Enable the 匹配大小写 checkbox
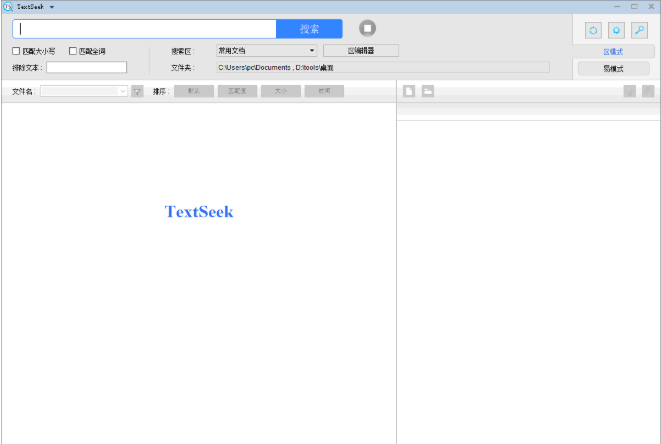The height and width of the screenshot is (444, 661). (x=16, y=51)
